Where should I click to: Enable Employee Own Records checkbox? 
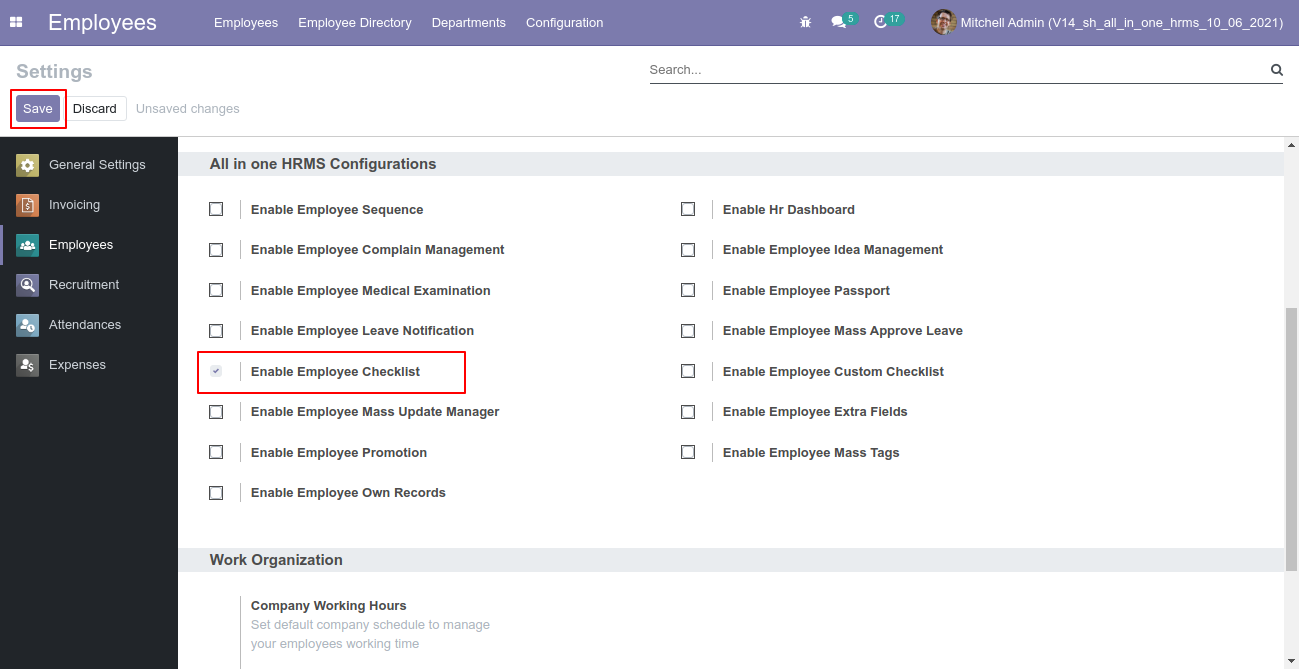216,493
